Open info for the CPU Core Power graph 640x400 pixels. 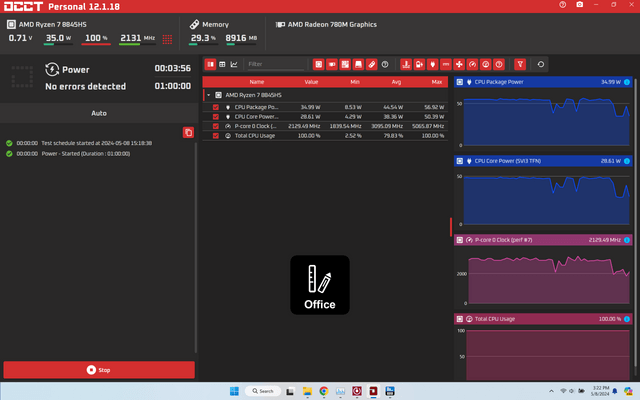point(627,161)
